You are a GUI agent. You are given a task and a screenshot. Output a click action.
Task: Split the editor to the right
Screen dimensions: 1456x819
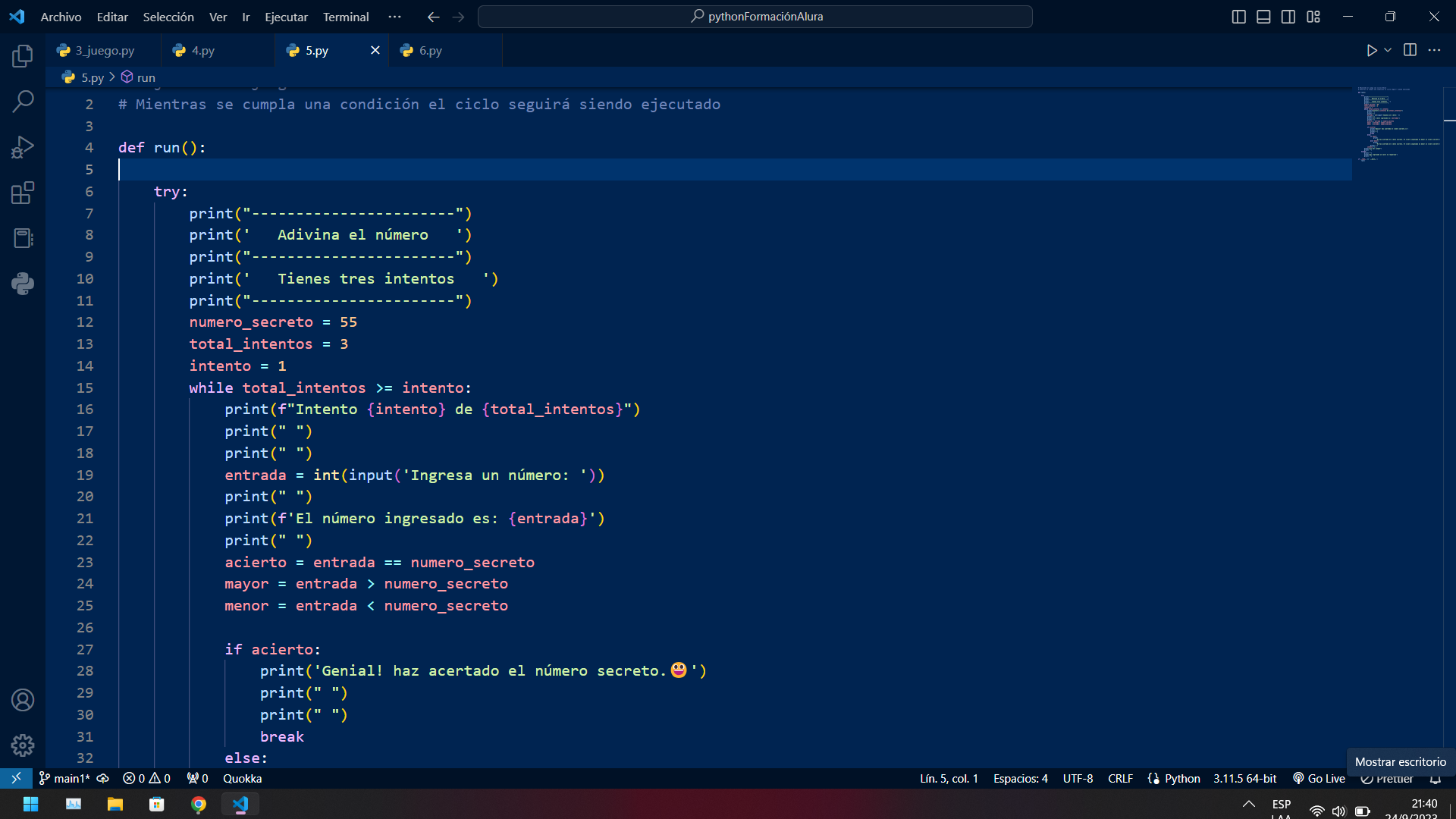pyautogui.click(x=1410, y=50)
